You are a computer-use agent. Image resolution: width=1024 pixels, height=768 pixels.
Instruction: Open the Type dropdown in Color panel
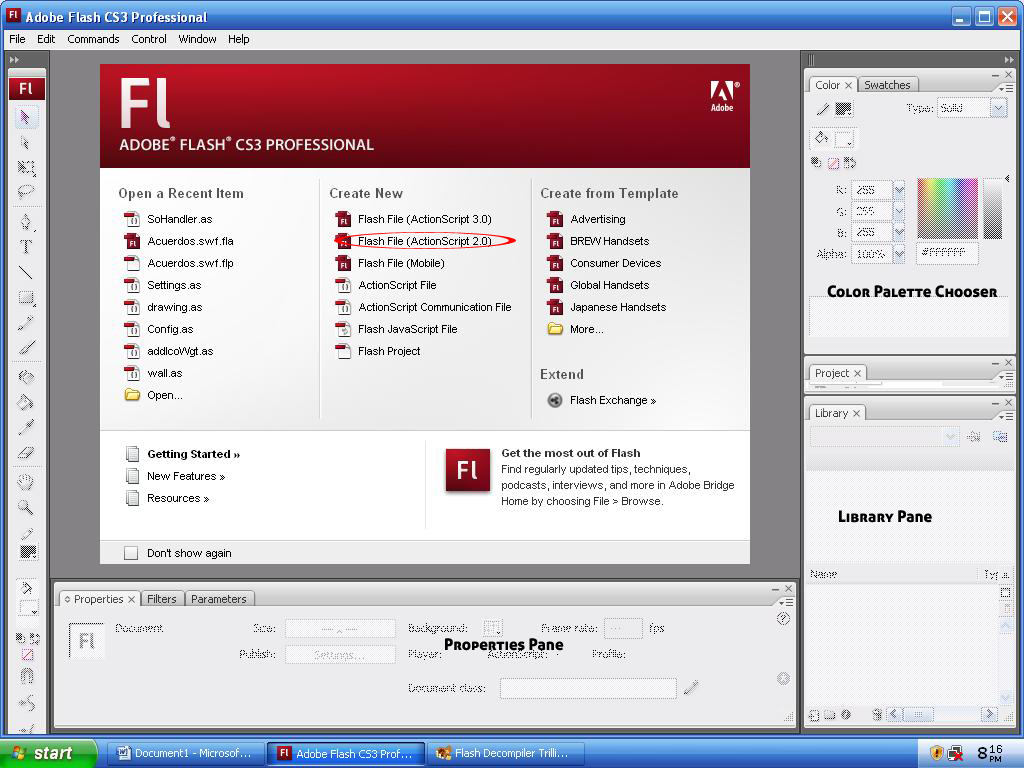tap(999, 108)
